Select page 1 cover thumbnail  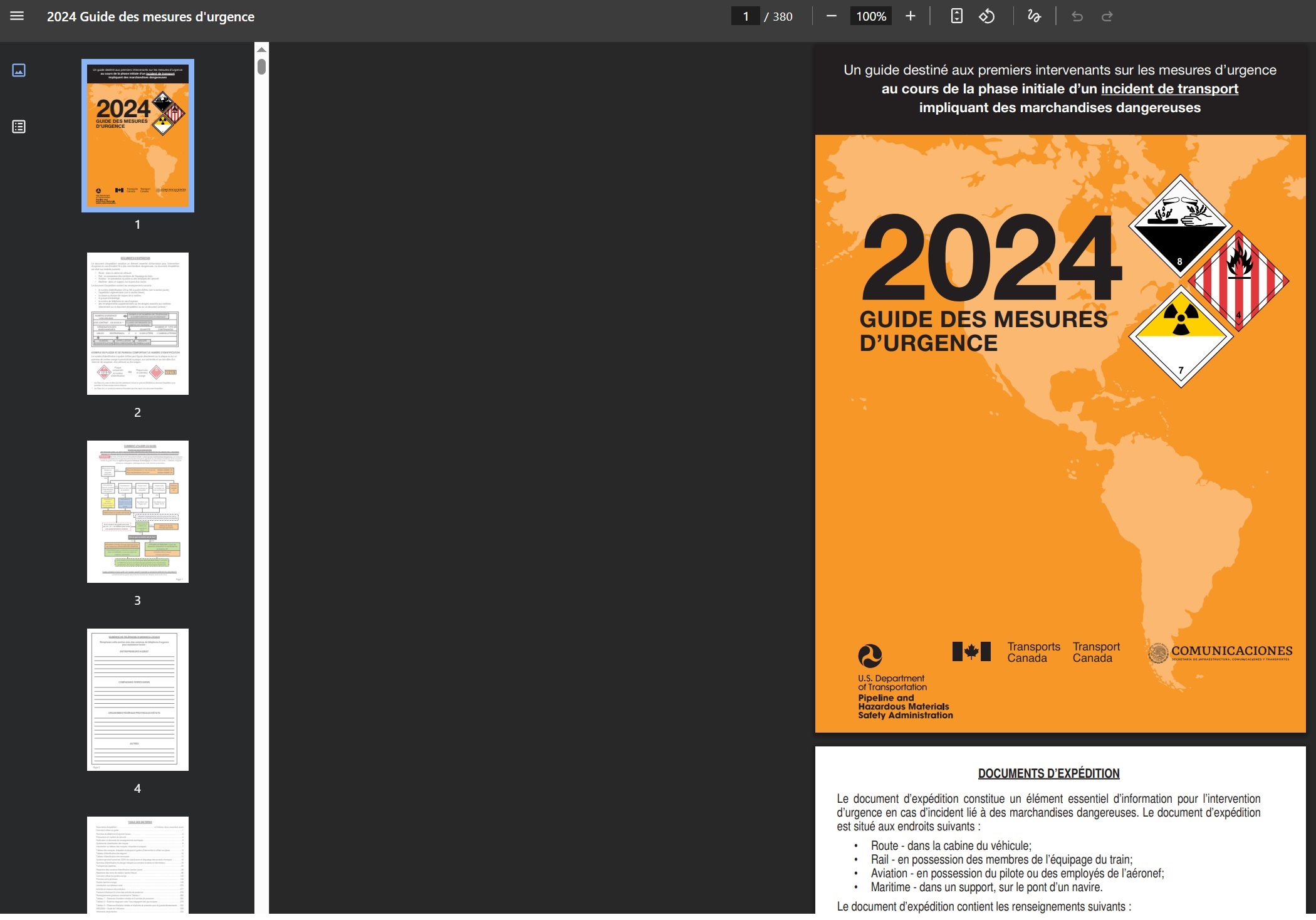[x=137, y=135]
